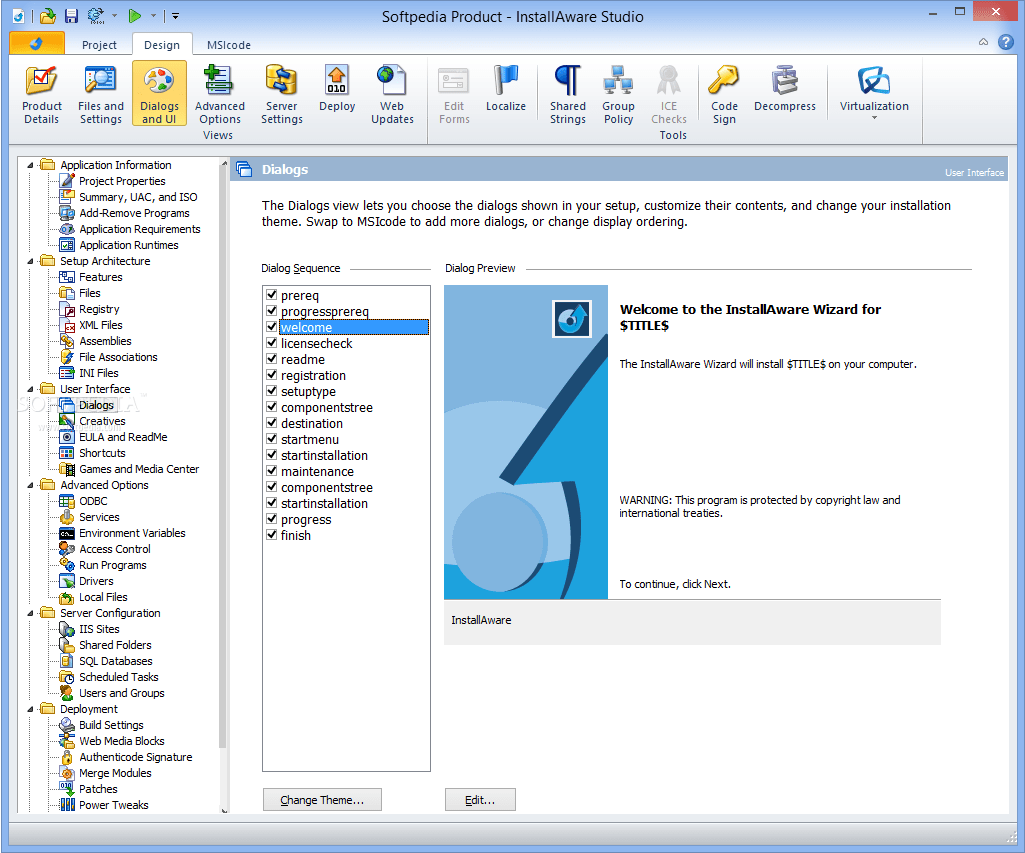Collapse the ribbon with the arrow

(x=983, y=42)
